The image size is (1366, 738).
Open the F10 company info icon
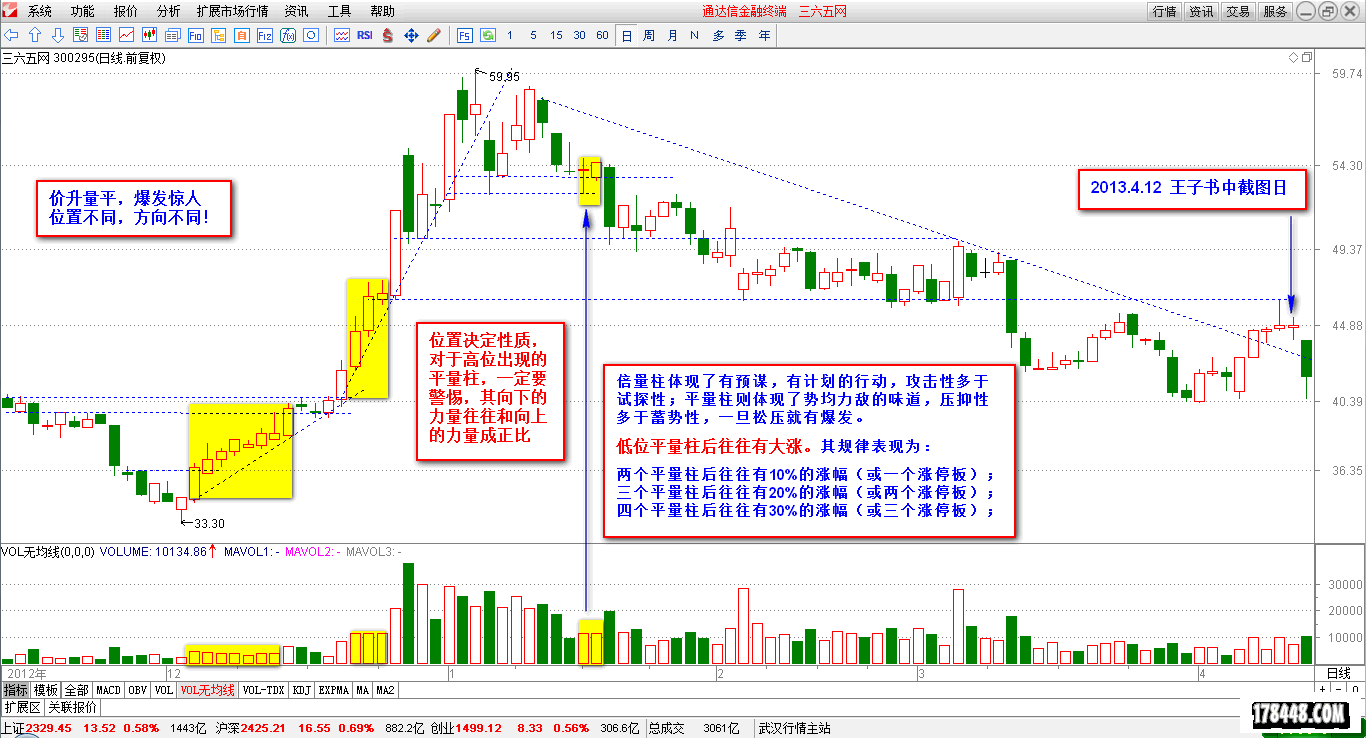coord(195,35)
